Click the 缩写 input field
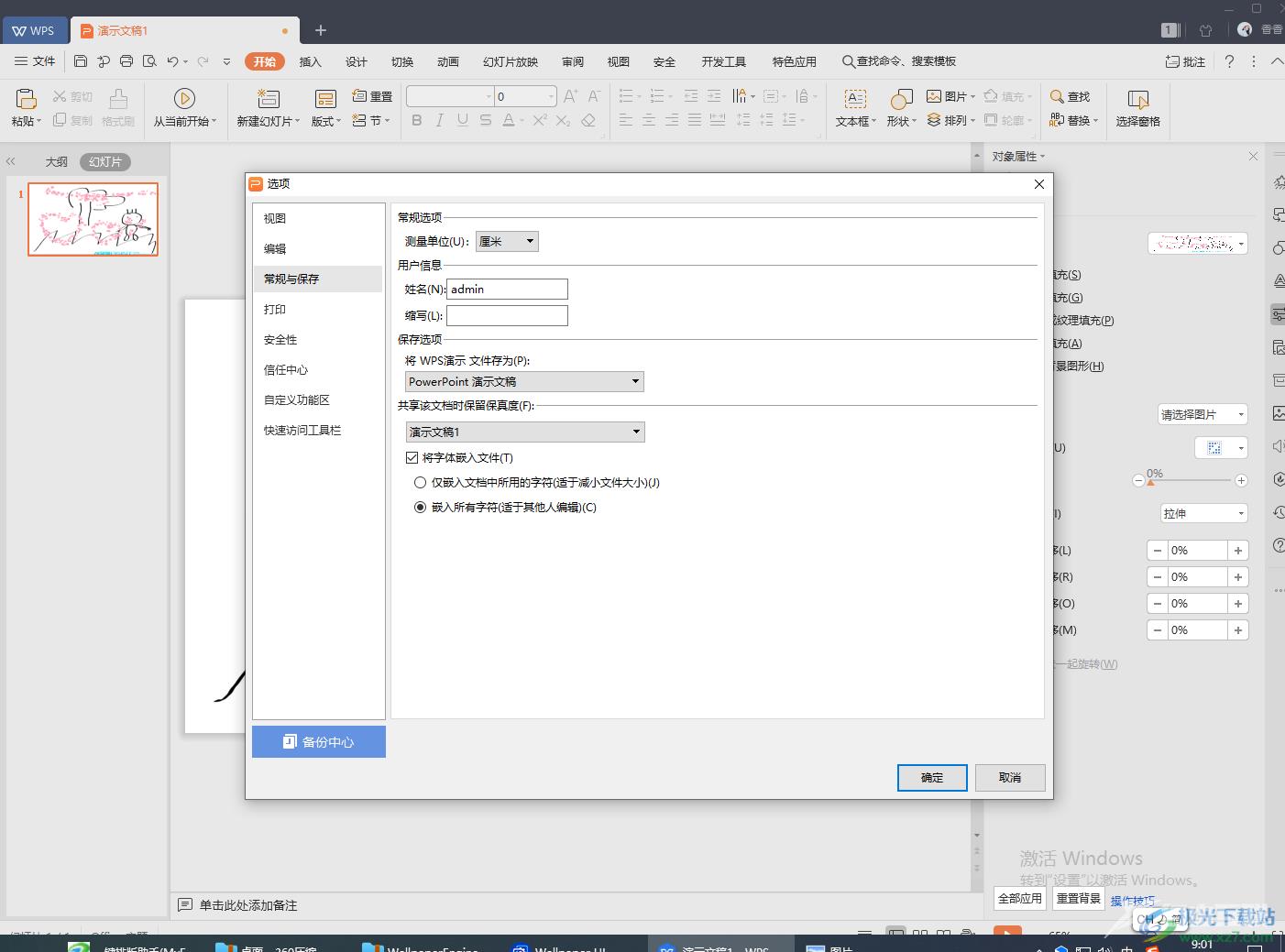Screen dimensions: 1285x952 [507, 315]
